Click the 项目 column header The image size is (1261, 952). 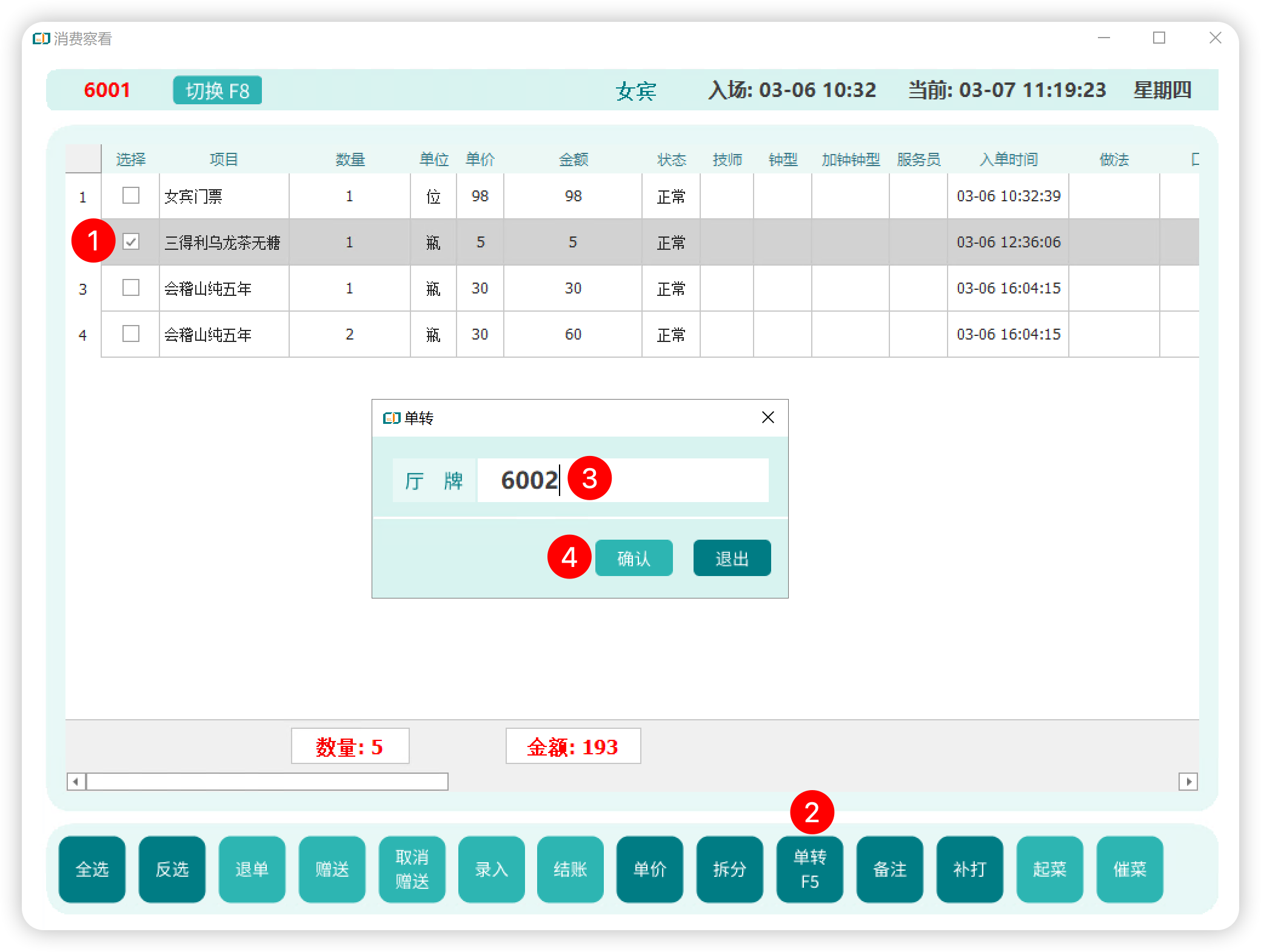224,159
